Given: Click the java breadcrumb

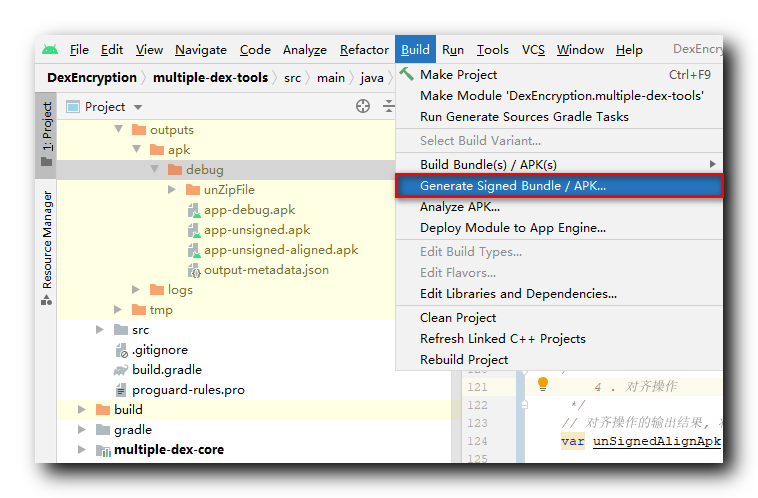Looking at the screenshot, I should coord(371,78).
